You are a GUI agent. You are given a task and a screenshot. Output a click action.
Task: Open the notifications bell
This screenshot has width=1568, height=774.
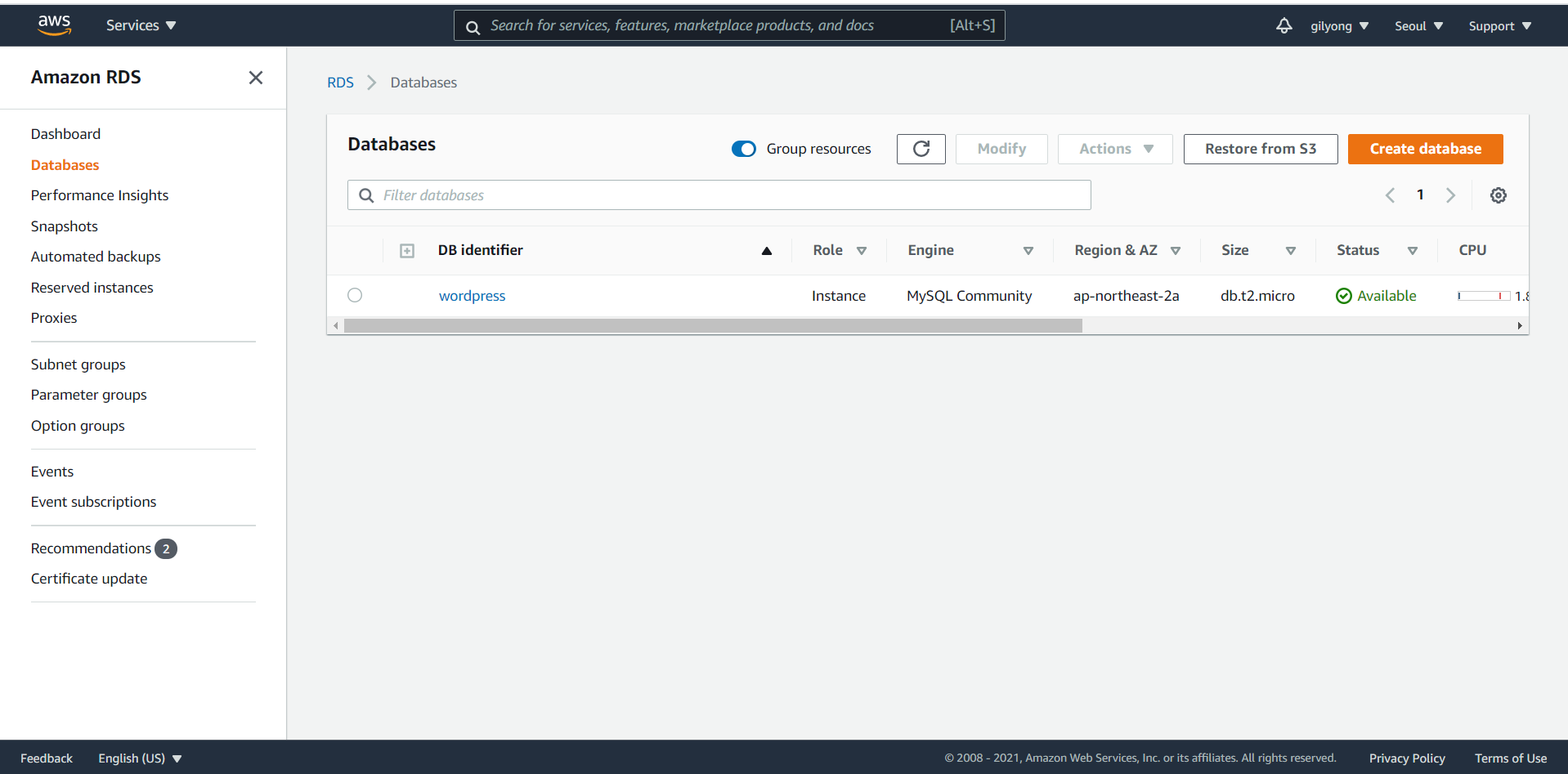(x=1284, y=25)
